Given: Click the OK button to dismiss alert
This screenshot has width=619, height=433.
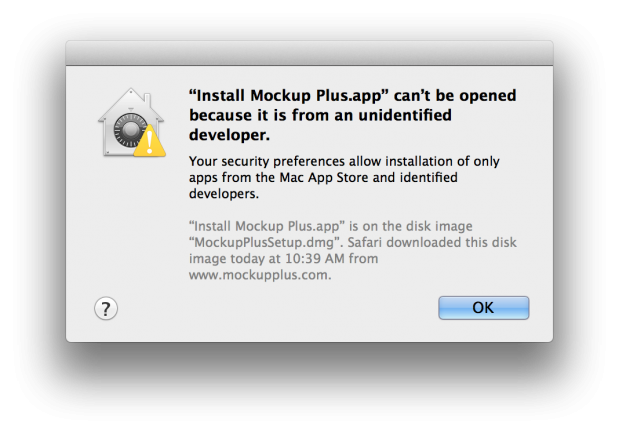Looking at the screenshot, I should [484, 308].
